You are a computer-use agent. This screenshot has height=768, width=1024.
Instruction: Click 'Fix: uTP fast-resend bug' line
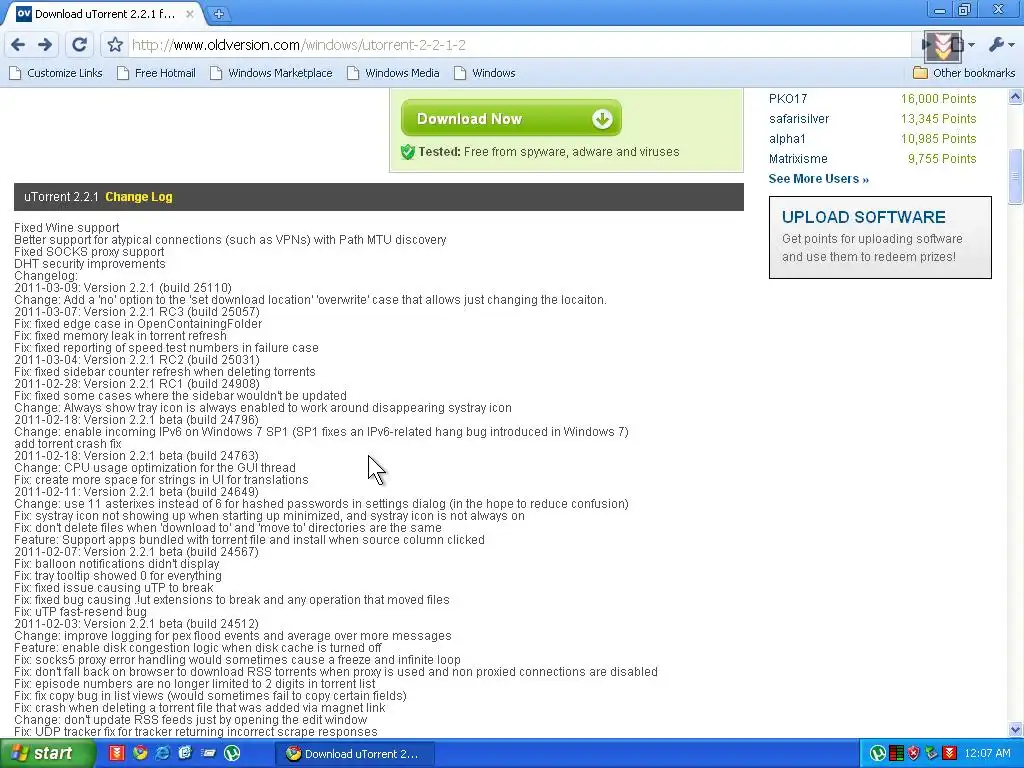point(80,612)
